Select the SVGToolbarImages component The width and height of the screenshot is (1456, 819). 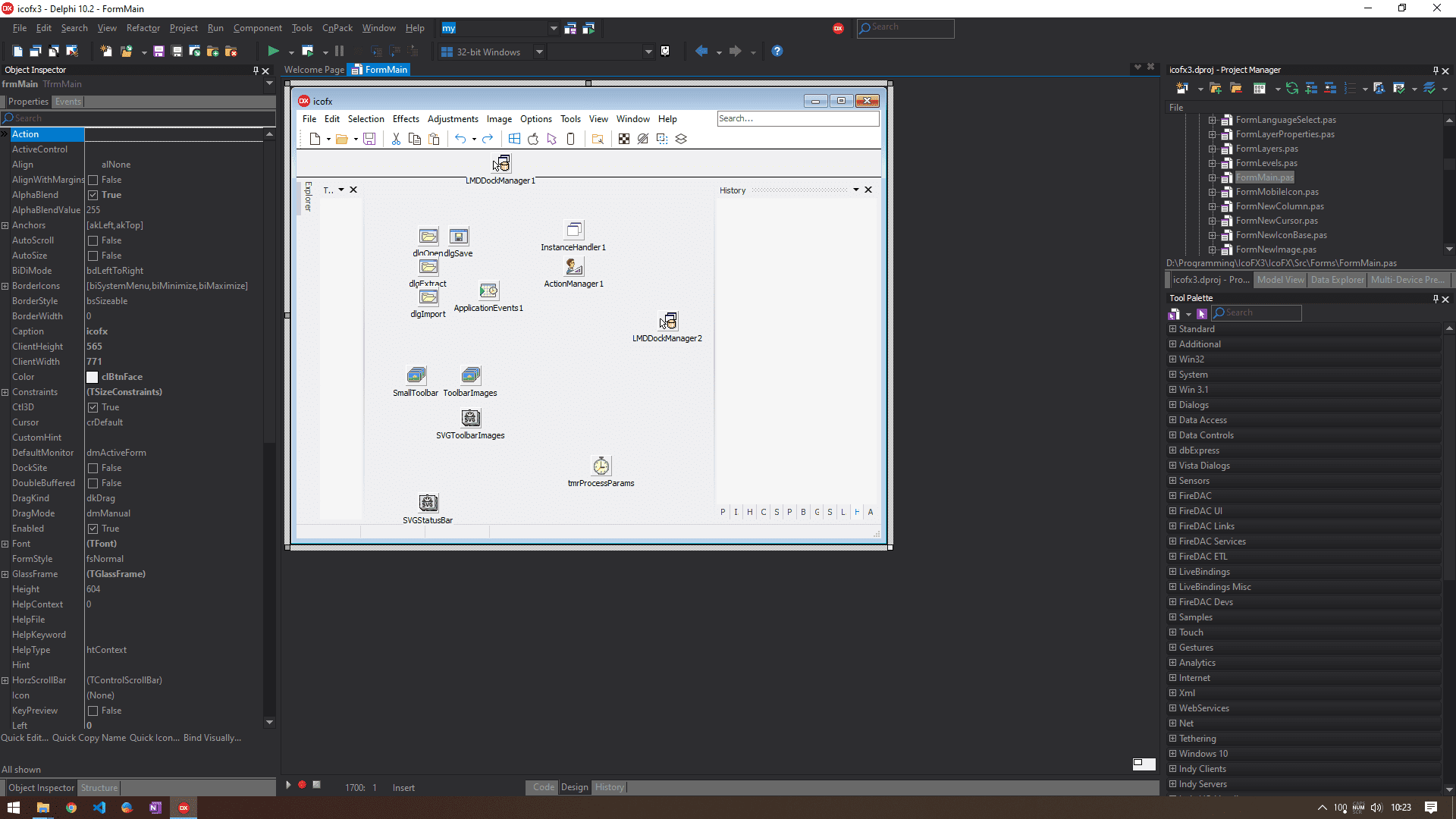tap(471, 418)
